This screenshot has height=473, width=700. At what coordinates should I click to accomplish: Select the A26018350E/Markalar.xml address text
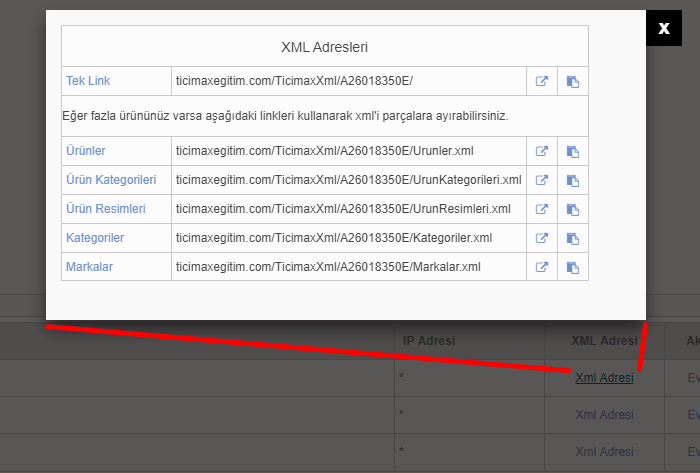coord(328,267)
